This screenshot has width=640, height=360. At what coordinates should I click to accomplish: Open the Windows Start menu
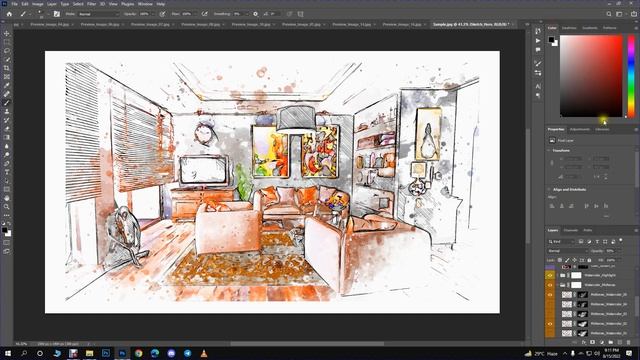point(7,353)
